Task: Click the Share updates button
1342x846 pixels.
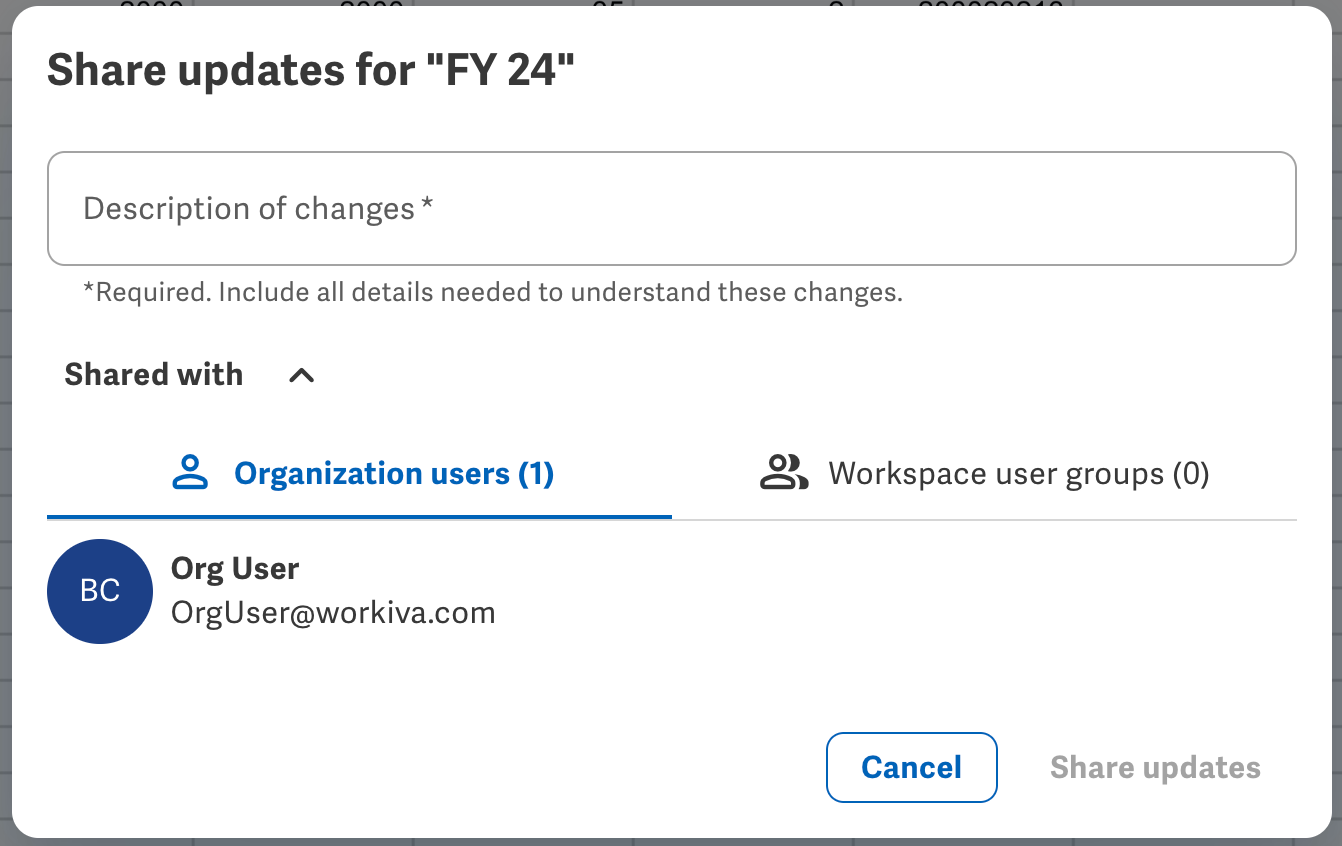Action: [1155, 767]
